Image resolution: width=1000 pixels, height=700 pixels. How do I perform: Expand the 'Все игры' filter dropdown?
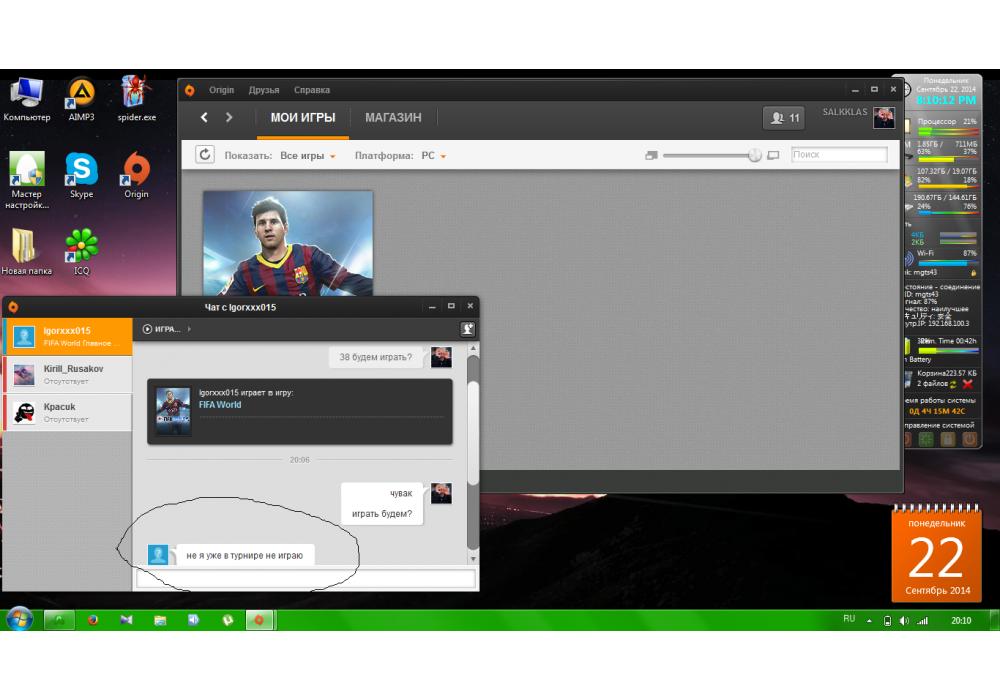click(308, 156)
